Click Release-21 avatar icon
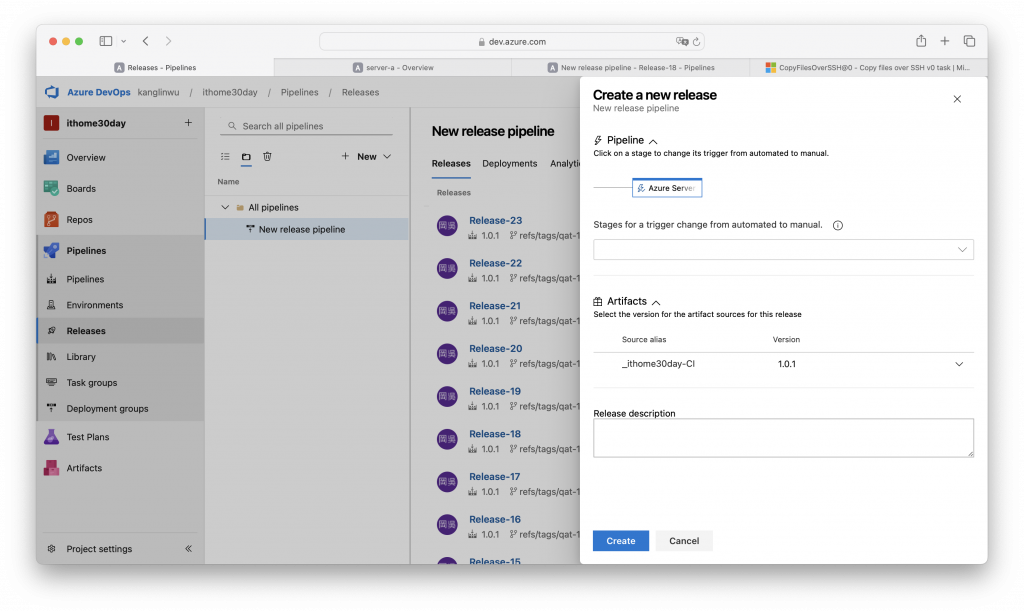 point(447,311)
